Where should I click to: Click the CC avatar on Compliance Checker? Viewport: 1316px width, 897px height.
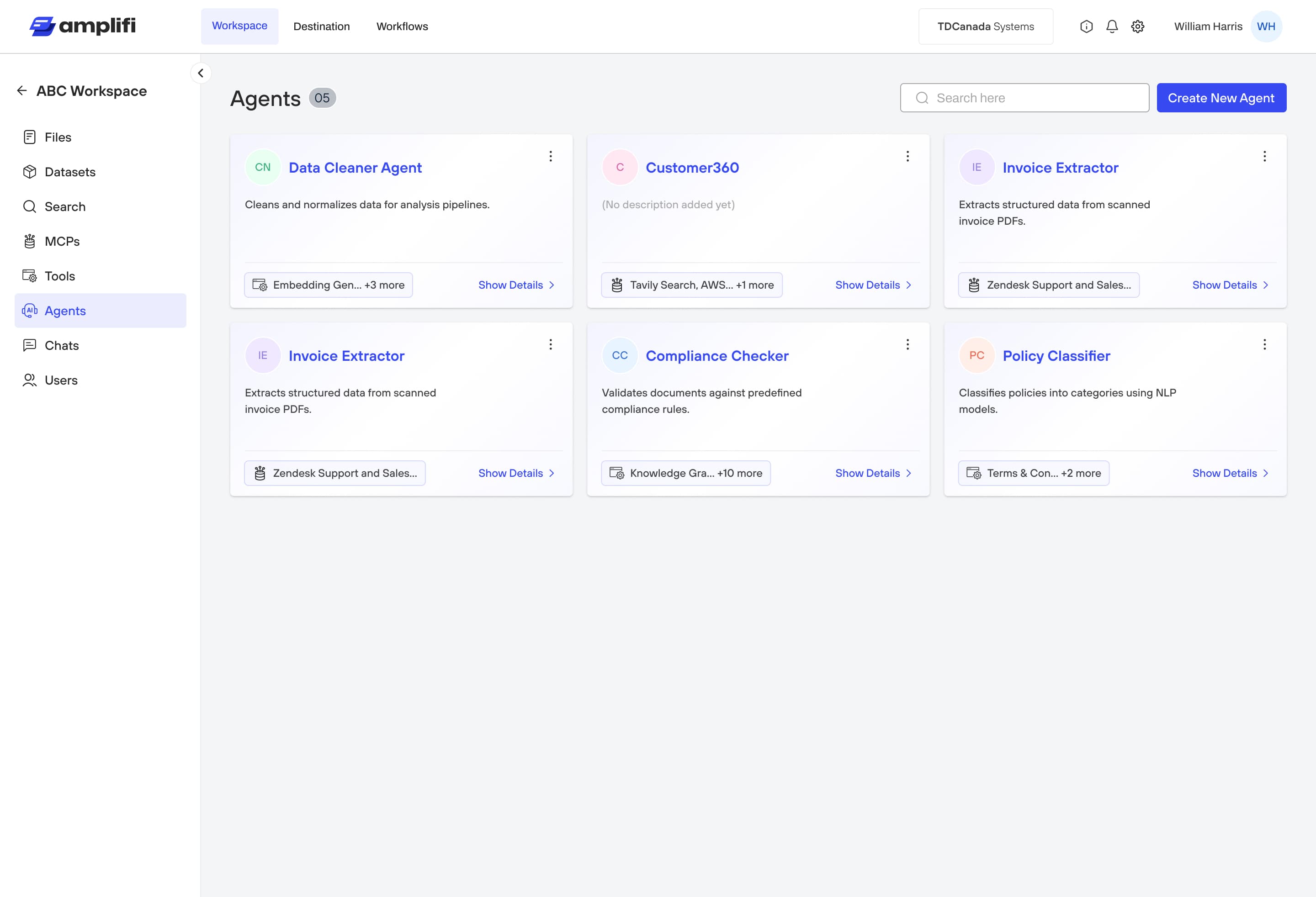pyautogui.click(x=620, y=355)
